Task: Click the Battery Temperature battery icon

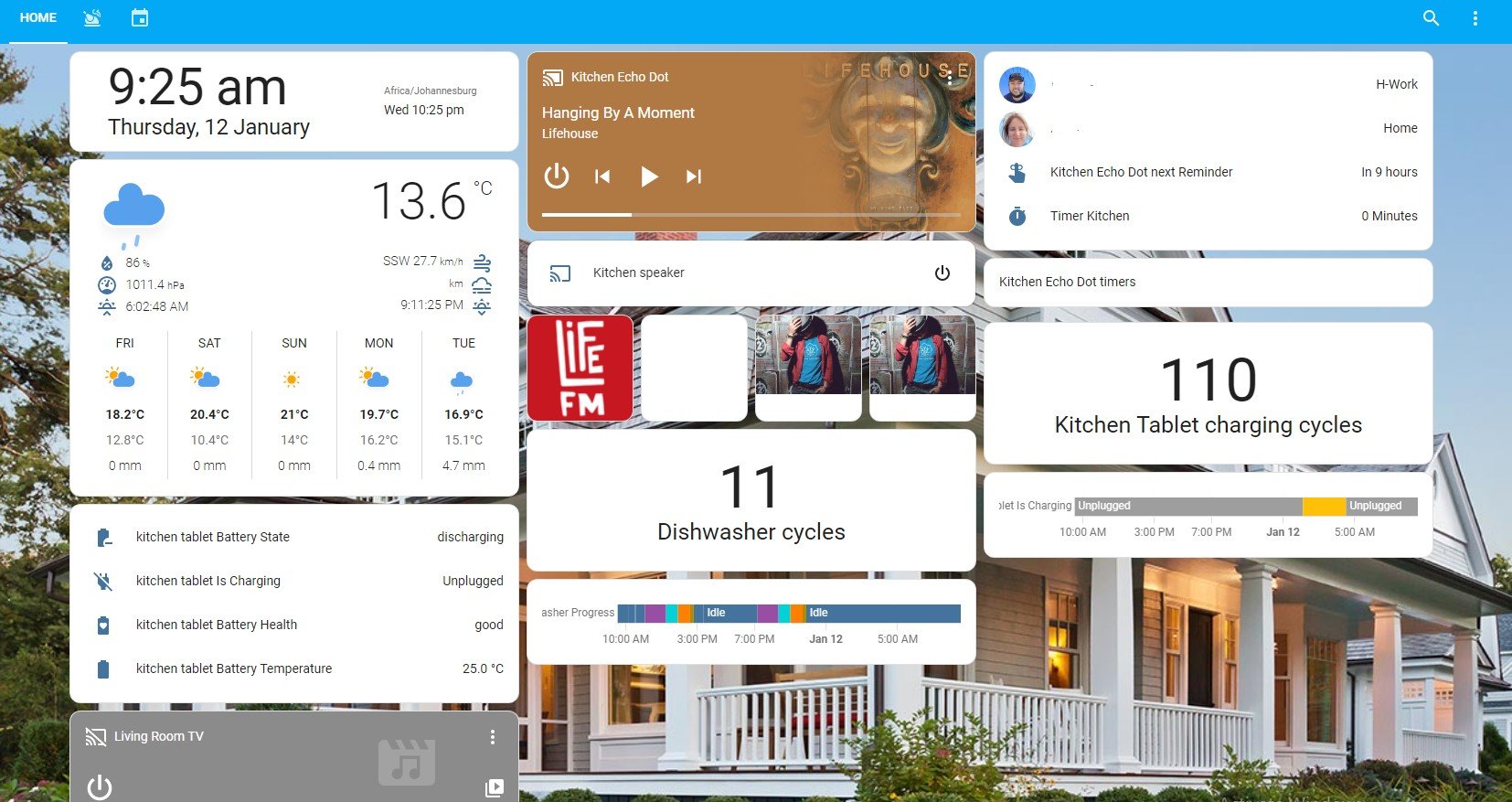Action: (x=103, y=668)
